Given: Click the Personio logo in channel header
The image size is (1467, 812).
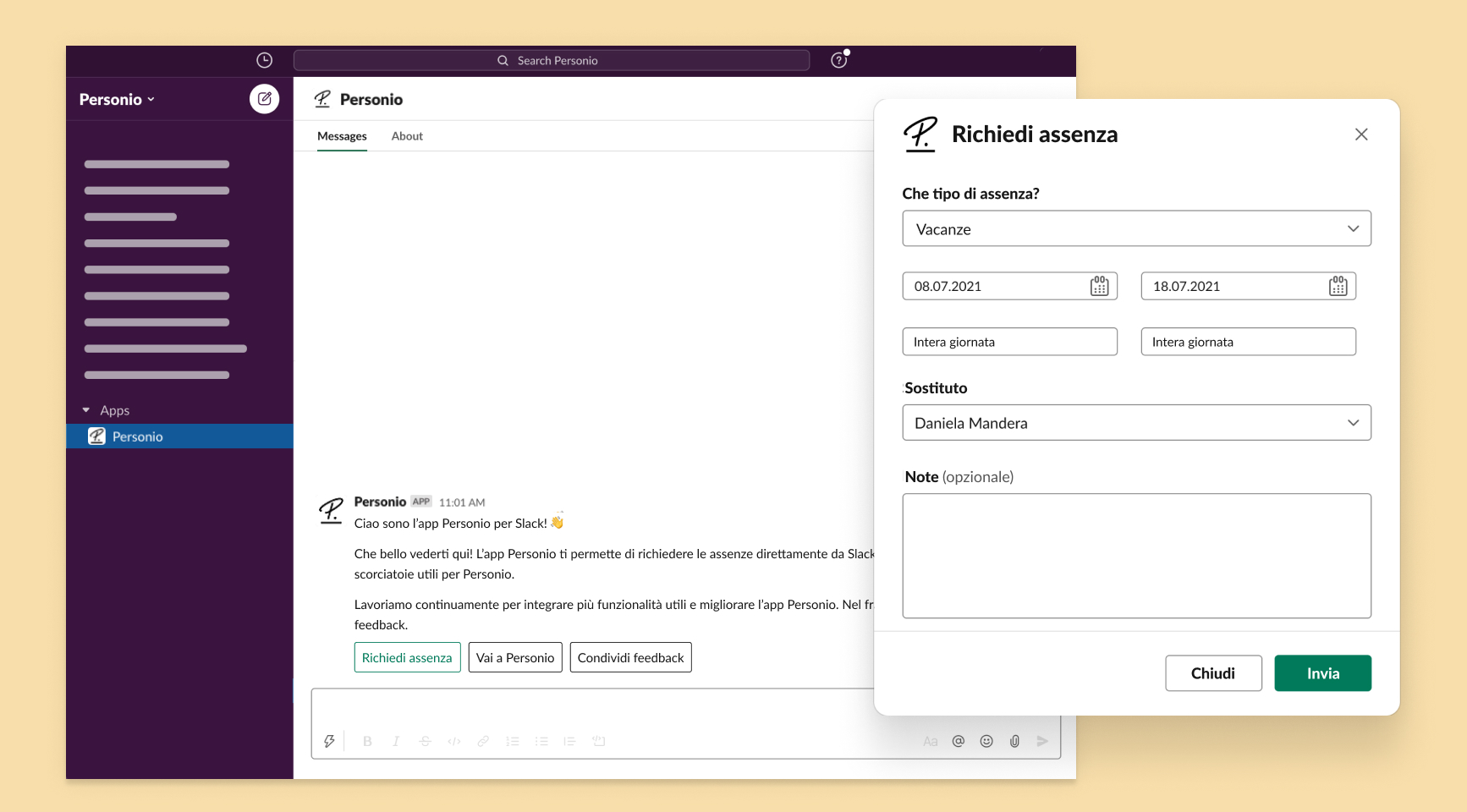Looking at the screenshot, I should (322, 99).
